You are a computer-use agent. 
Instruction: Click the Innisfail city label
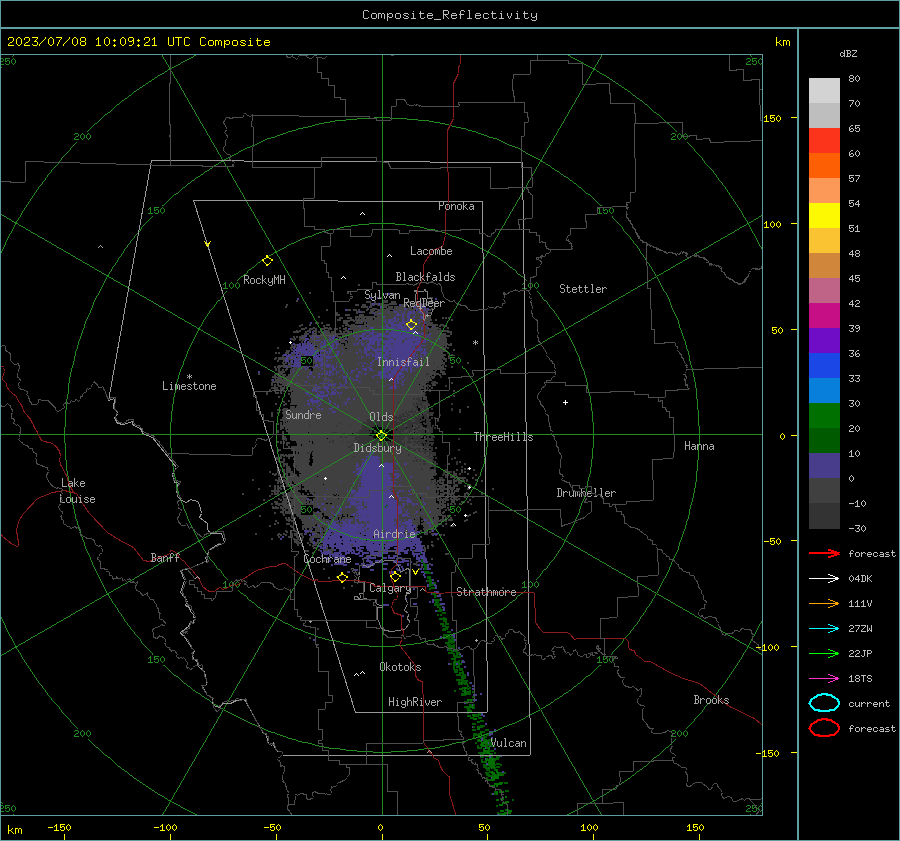coord(403,362)
